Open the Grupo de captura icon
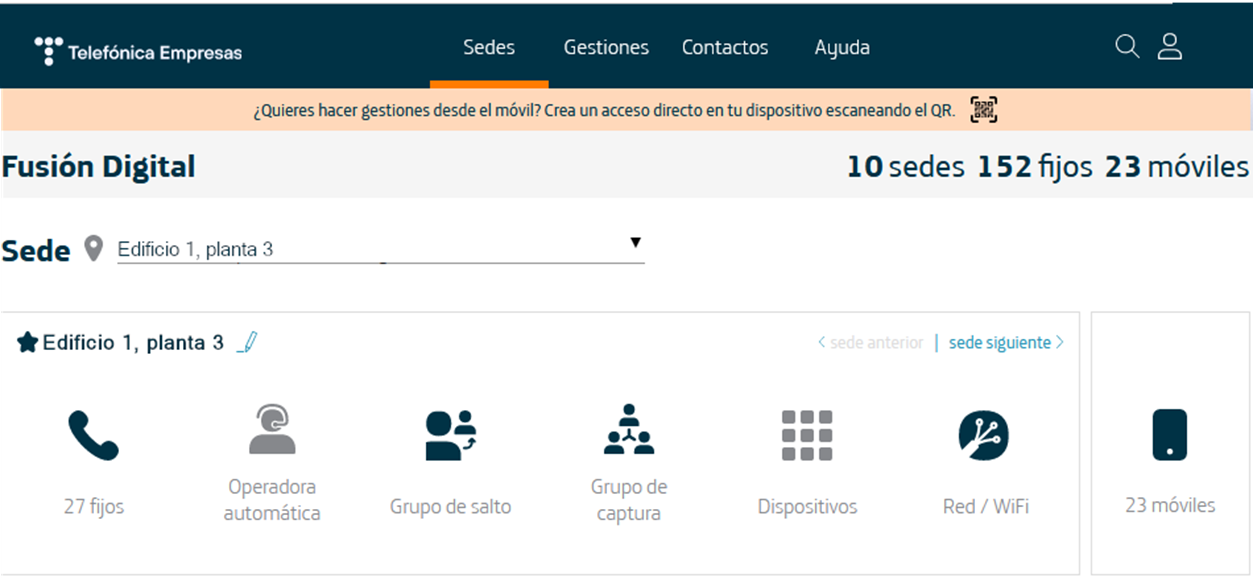The height and width of the screenshot is (578, 1253). pyautogui.click(x=628, y=430)
